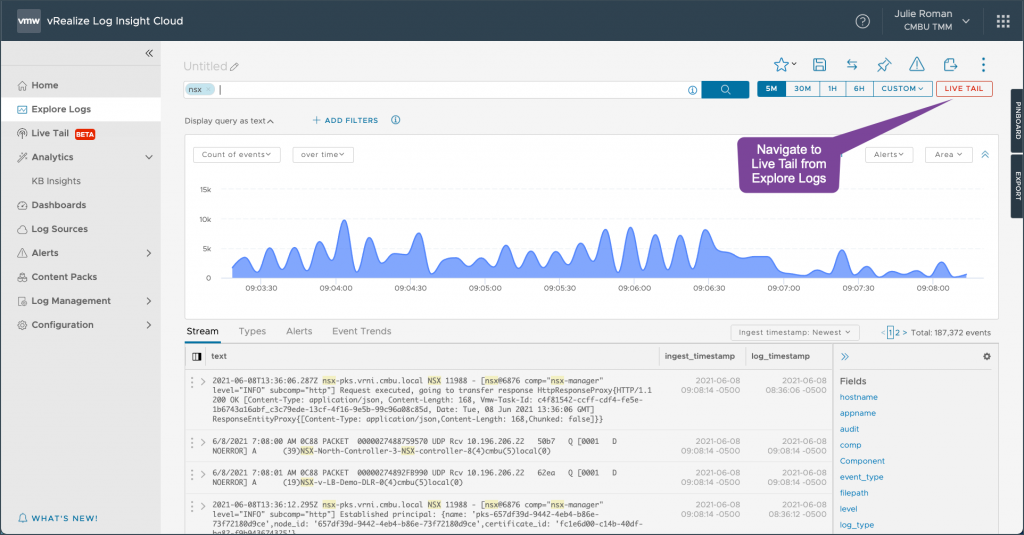The height and width of the screenshot is (535, 1024).
Task: Click the export/share icon in the toolbar
Action: point(950,65)
